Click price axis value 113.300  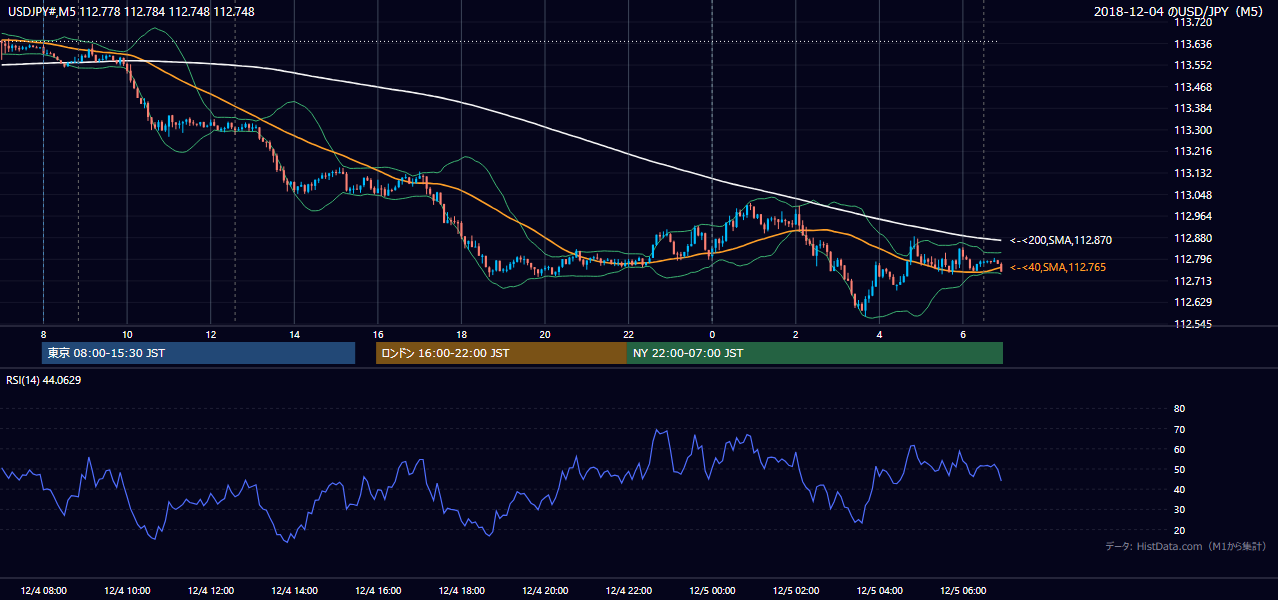point(1193,130)
